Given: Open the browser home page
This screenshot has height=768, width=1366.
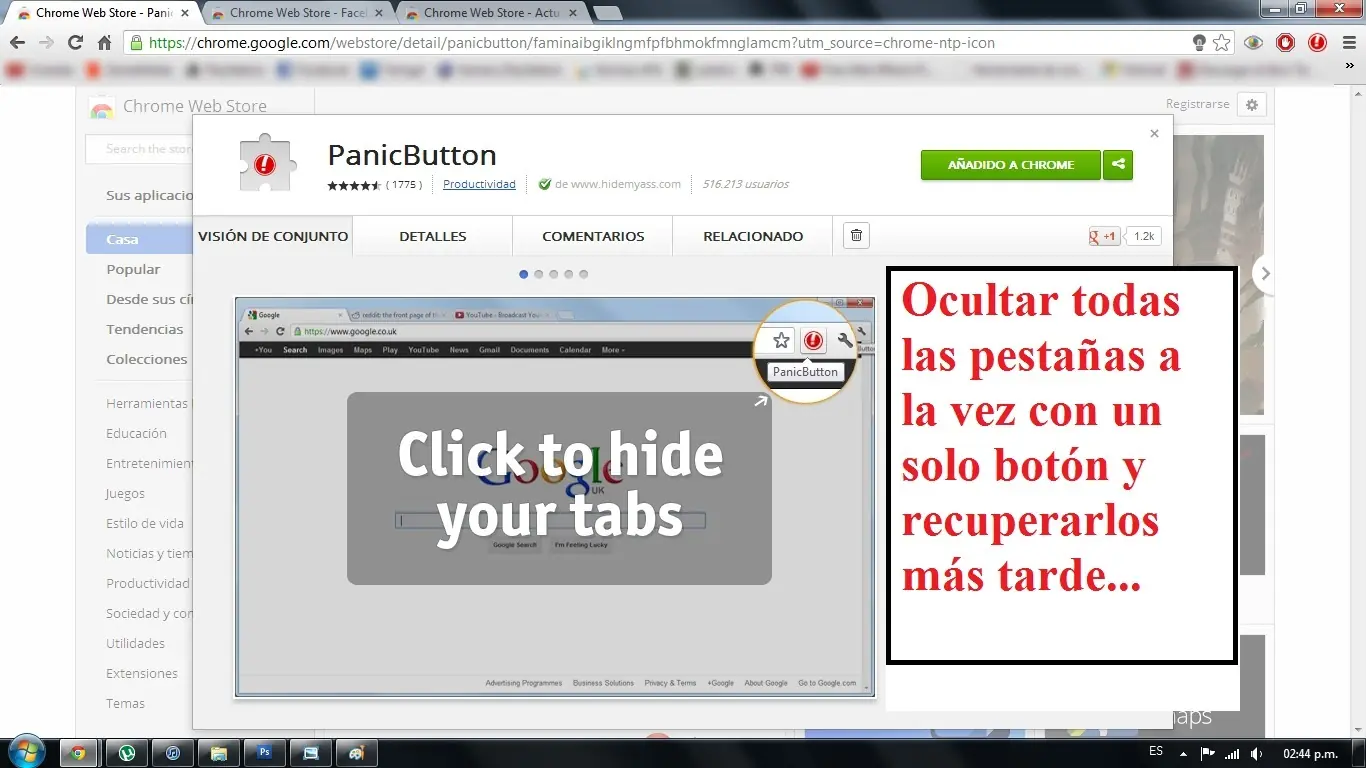Looking at the screenshot, I should coord(104,43).
